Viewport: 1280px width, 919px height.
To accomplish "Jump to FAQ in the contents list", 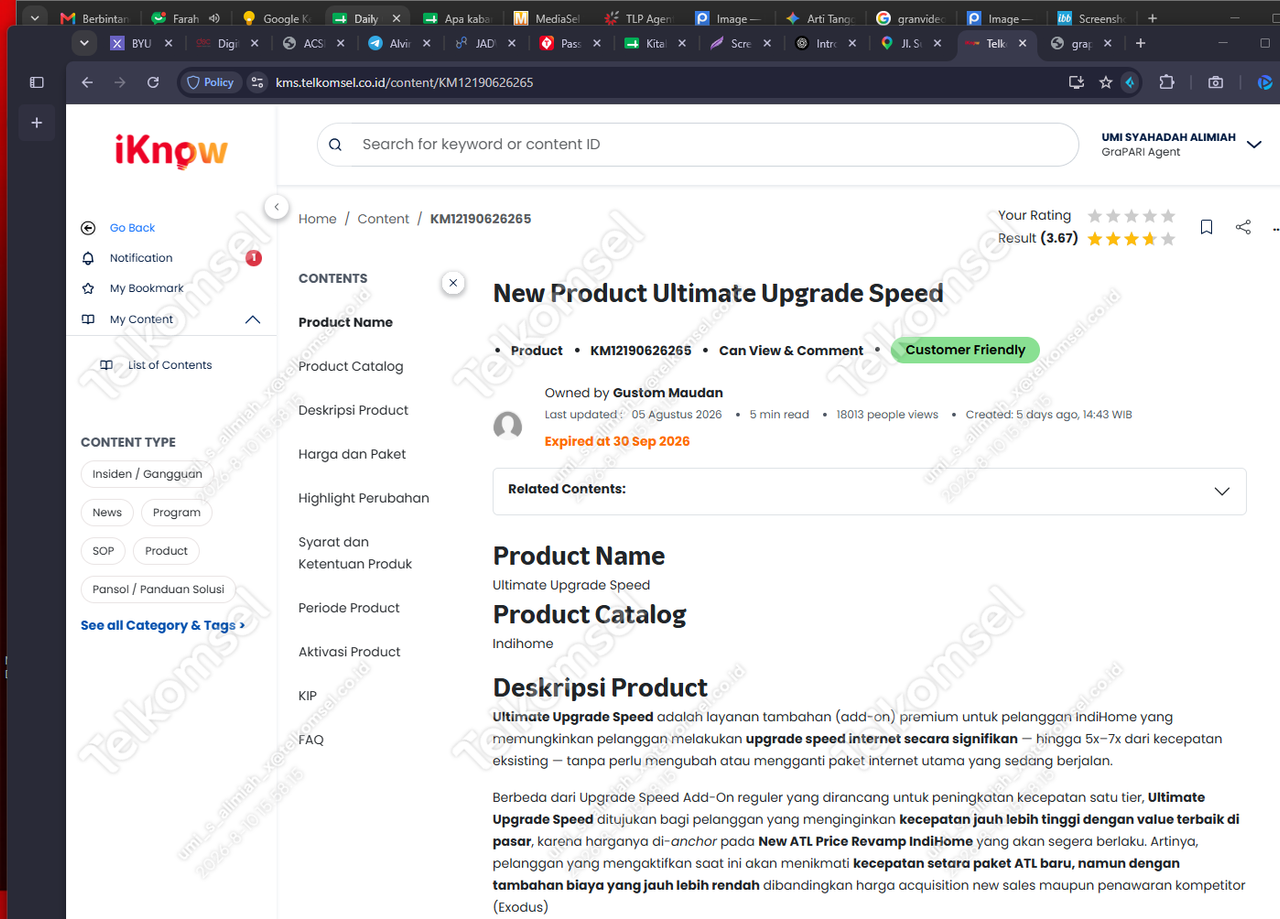I will pyautogui.click(x=311, y=740).
